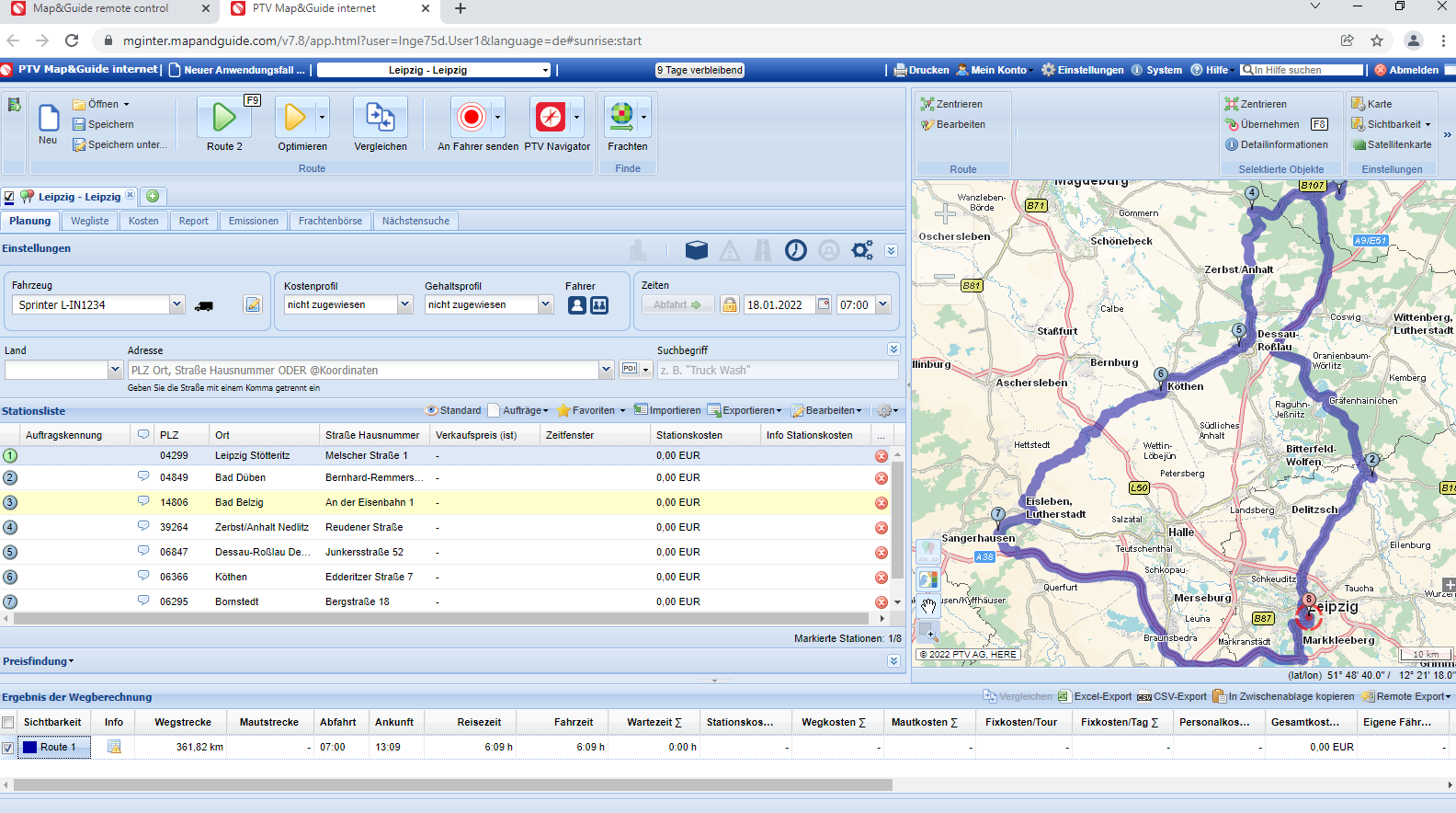Click comment icon for Köthen row
Screen dimensions: 1456x813
(x=143, y=576)
